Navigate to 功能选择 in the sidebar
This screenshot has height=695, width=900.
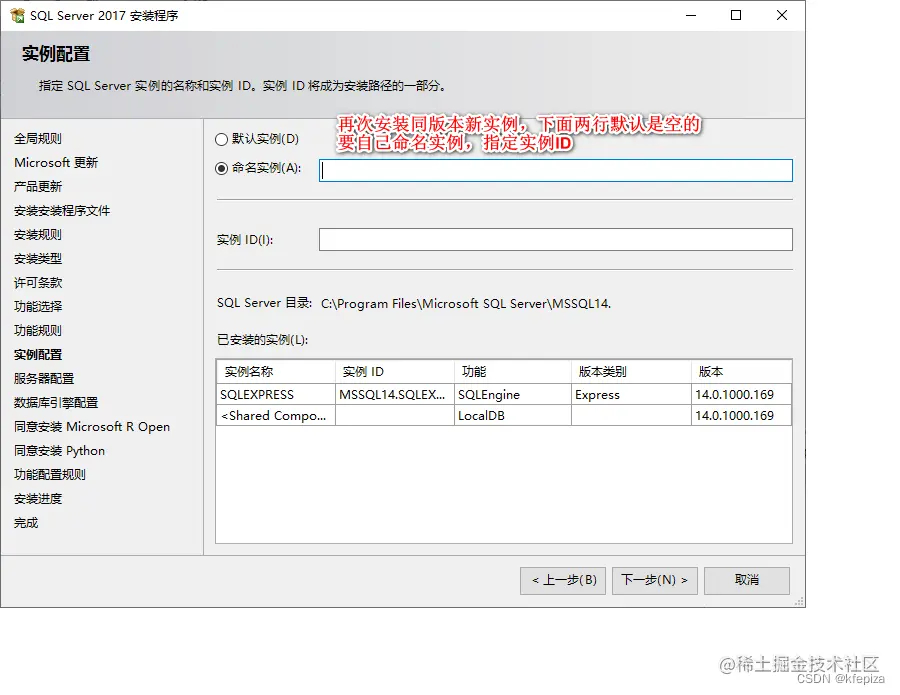pos(38,306)
